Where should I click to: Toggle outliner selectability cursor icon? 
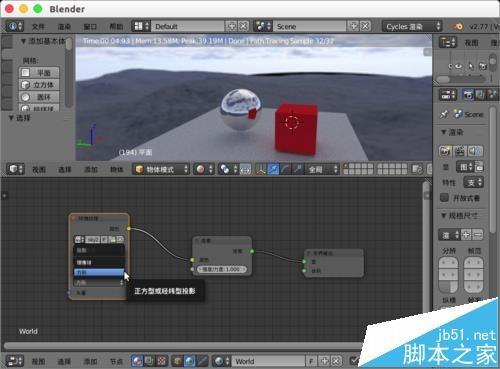[x=471, y=66]
